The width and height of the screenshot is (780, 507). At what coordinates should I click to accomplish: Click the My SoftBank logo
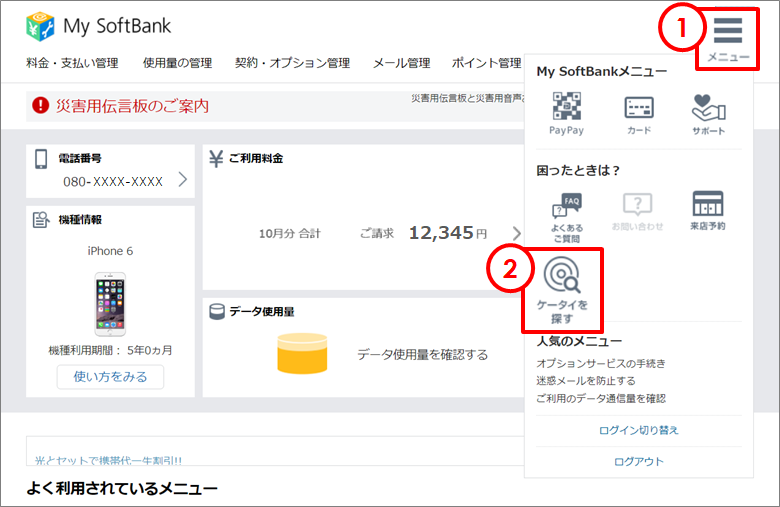click(98, 26)
